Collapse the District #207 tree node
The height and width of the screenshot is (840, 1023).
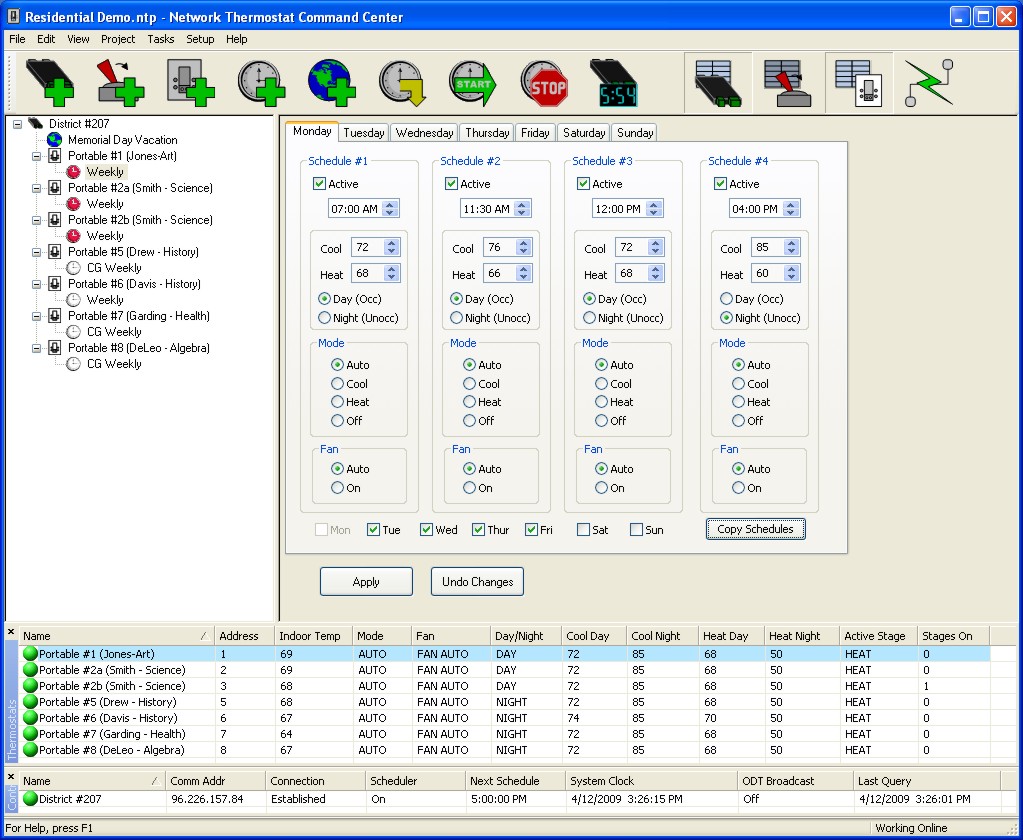(18, 124)
